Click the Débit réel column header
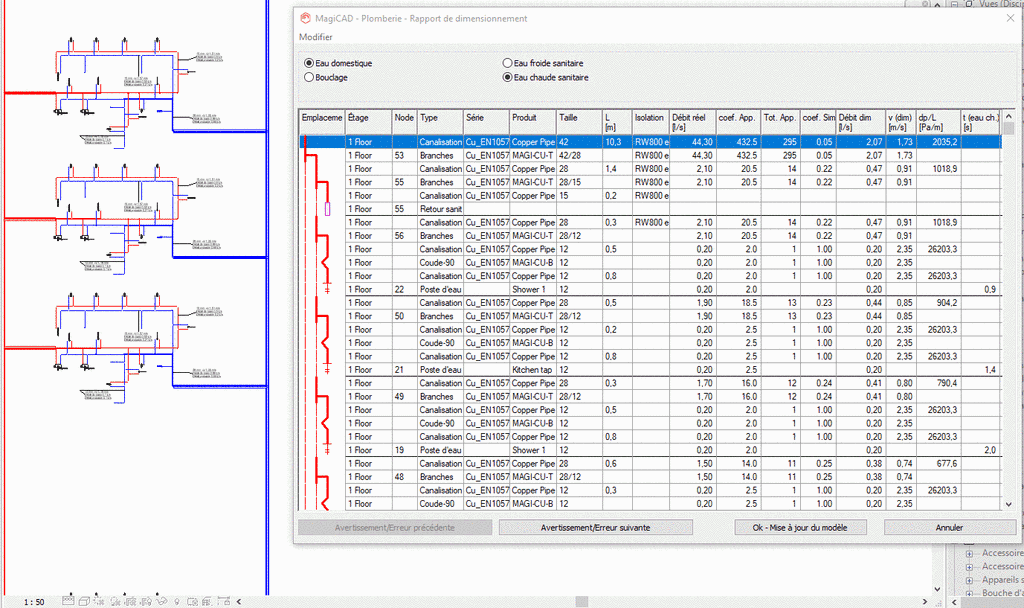Viewport: 1024px width, 608px height. 692,122
